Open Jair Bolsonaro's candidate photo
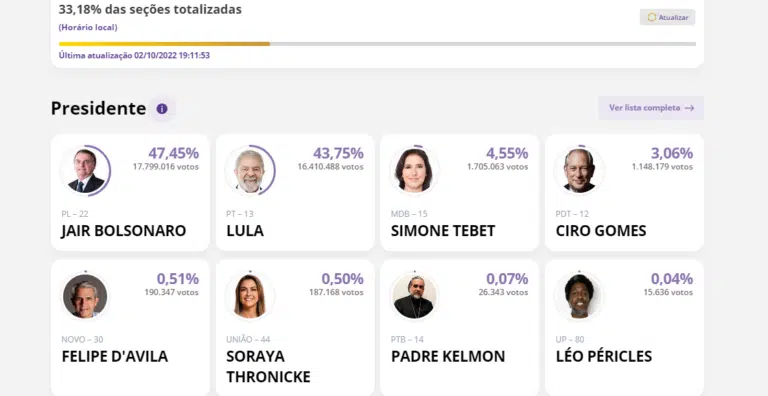The height and width of the screenshot is (396, 768). click(x=86, y=171)
